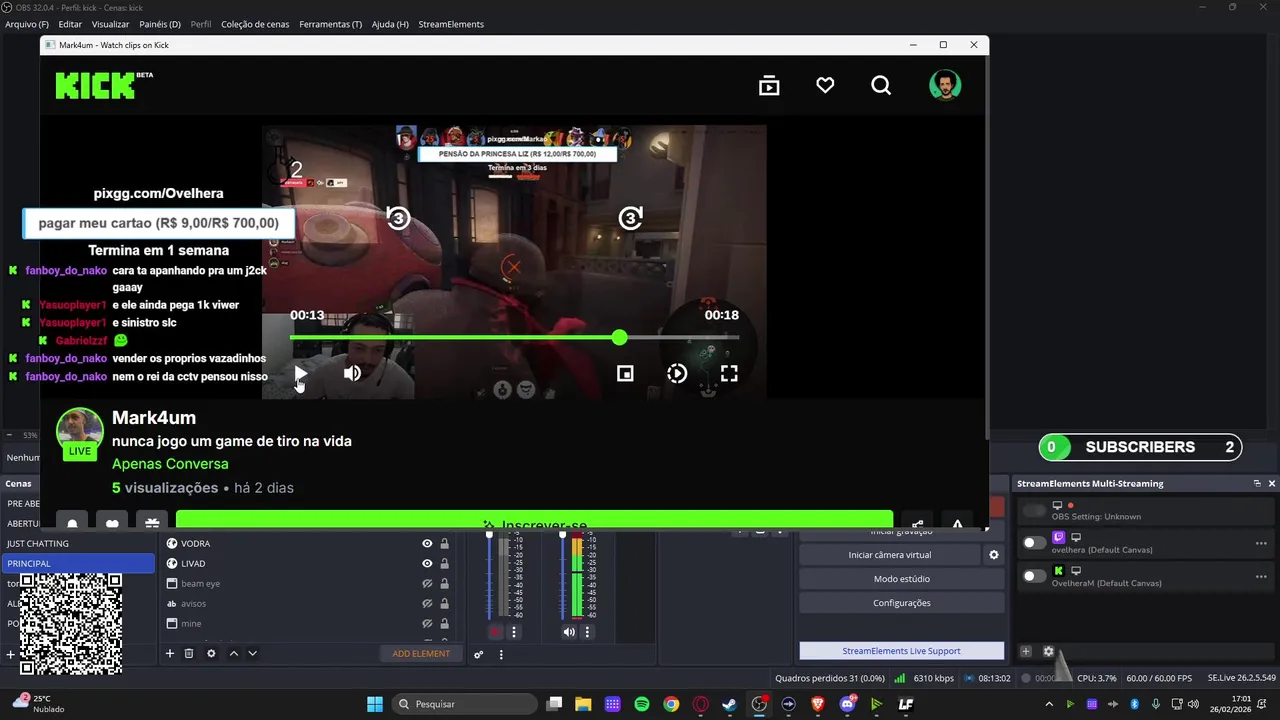Enter fullscreen on the Kick clip

pos(729,373)
